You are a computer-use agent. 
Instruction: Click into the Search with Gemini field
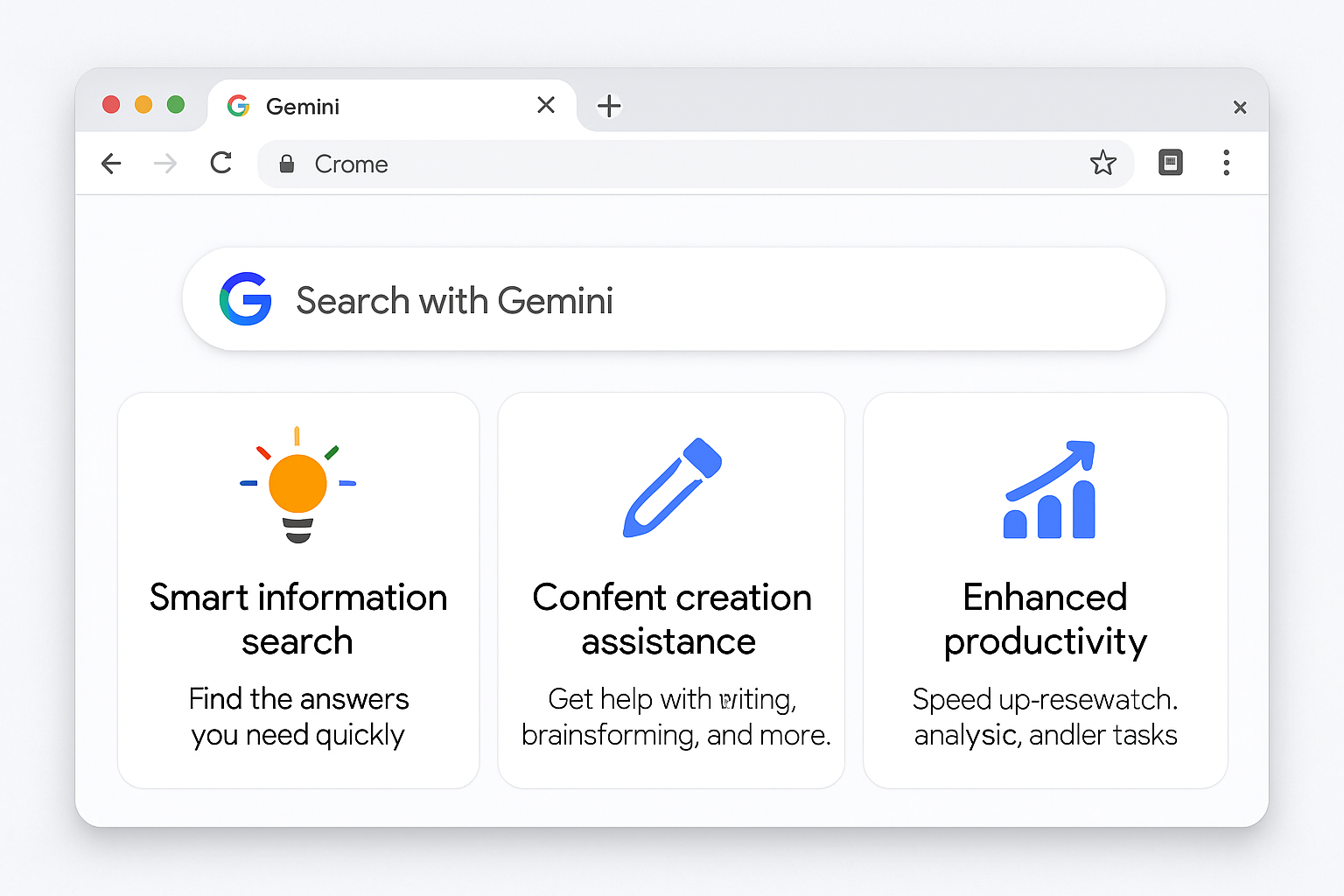(x=700, y=300)
